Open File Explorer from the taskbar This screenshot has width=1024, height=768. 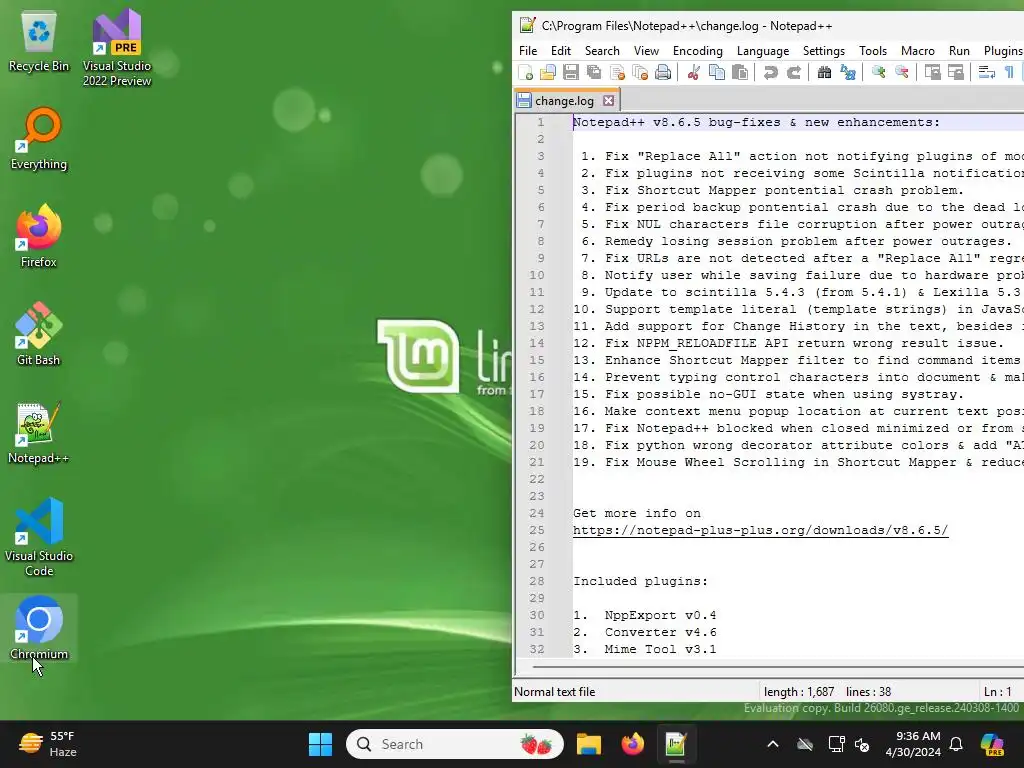coord(588,744)
